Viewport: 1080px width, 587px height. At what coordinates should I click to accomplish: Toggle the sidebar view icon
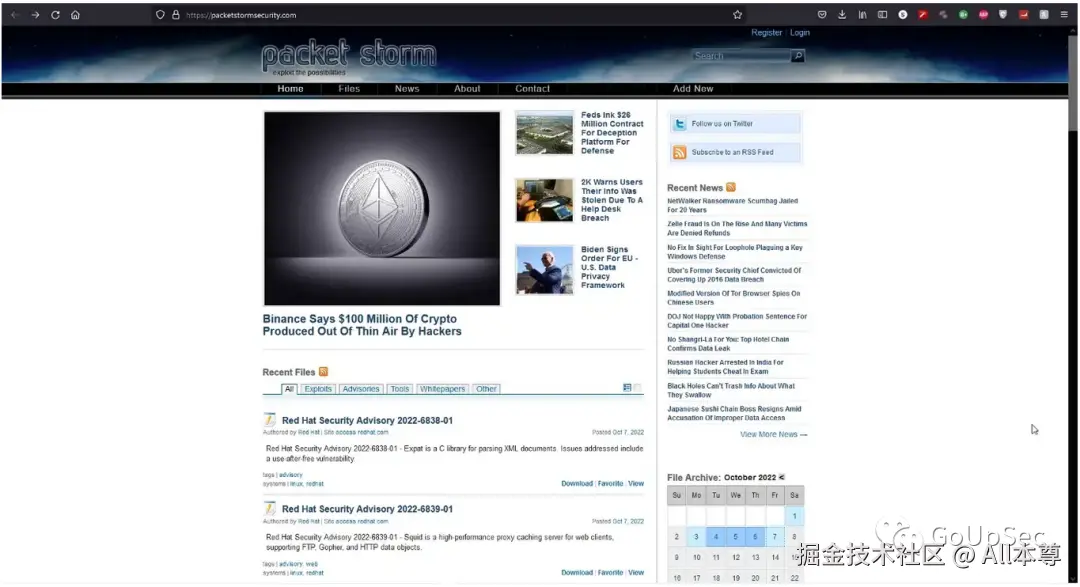pyautogui.click(x=882, y=14)
